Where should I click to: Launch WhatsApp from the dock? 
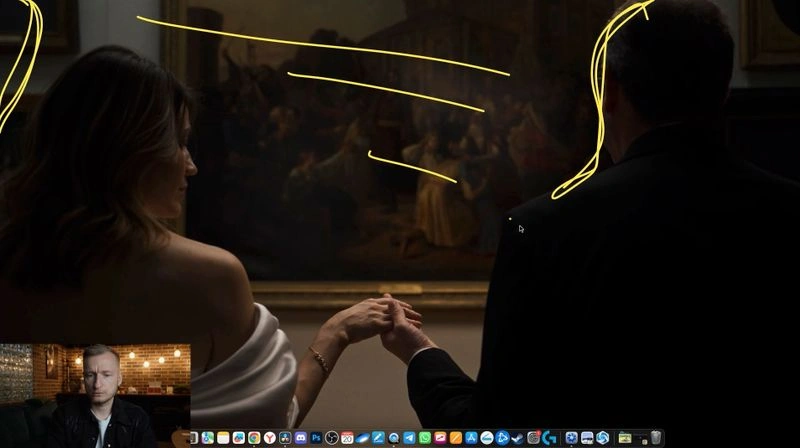click(x=425, y=438)
